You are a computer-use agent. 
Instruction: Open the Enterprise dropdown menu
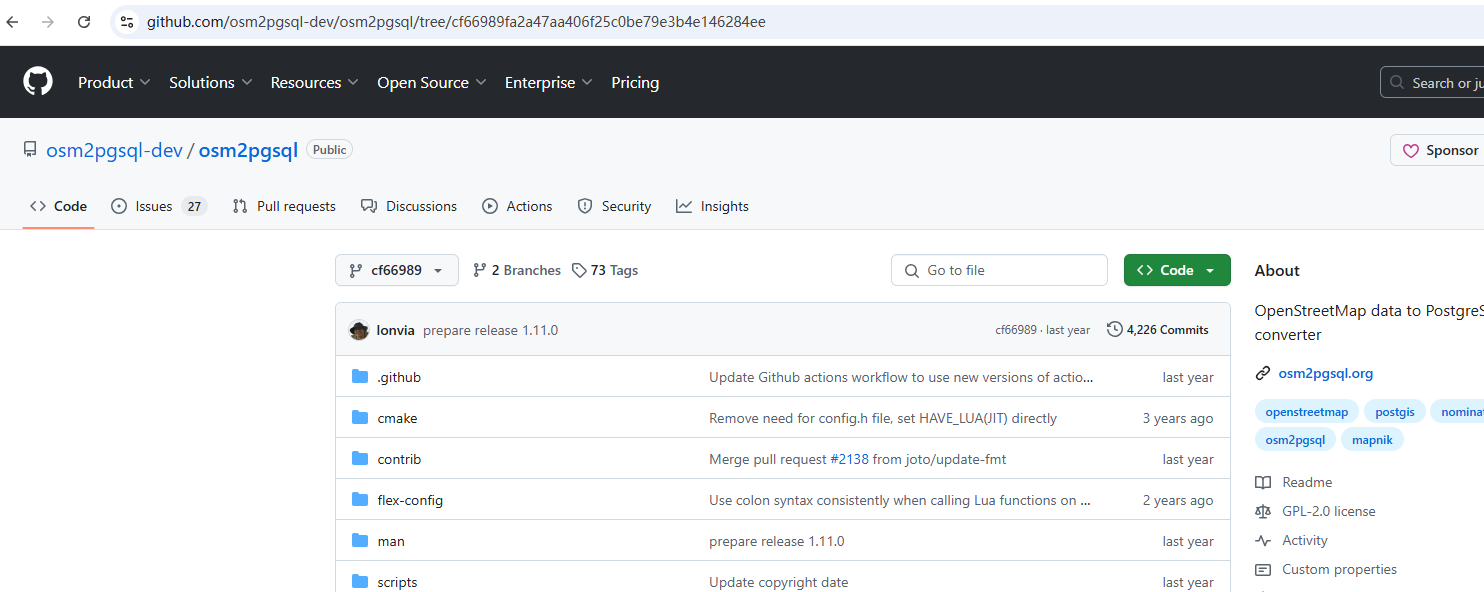(x=548, y=83)
